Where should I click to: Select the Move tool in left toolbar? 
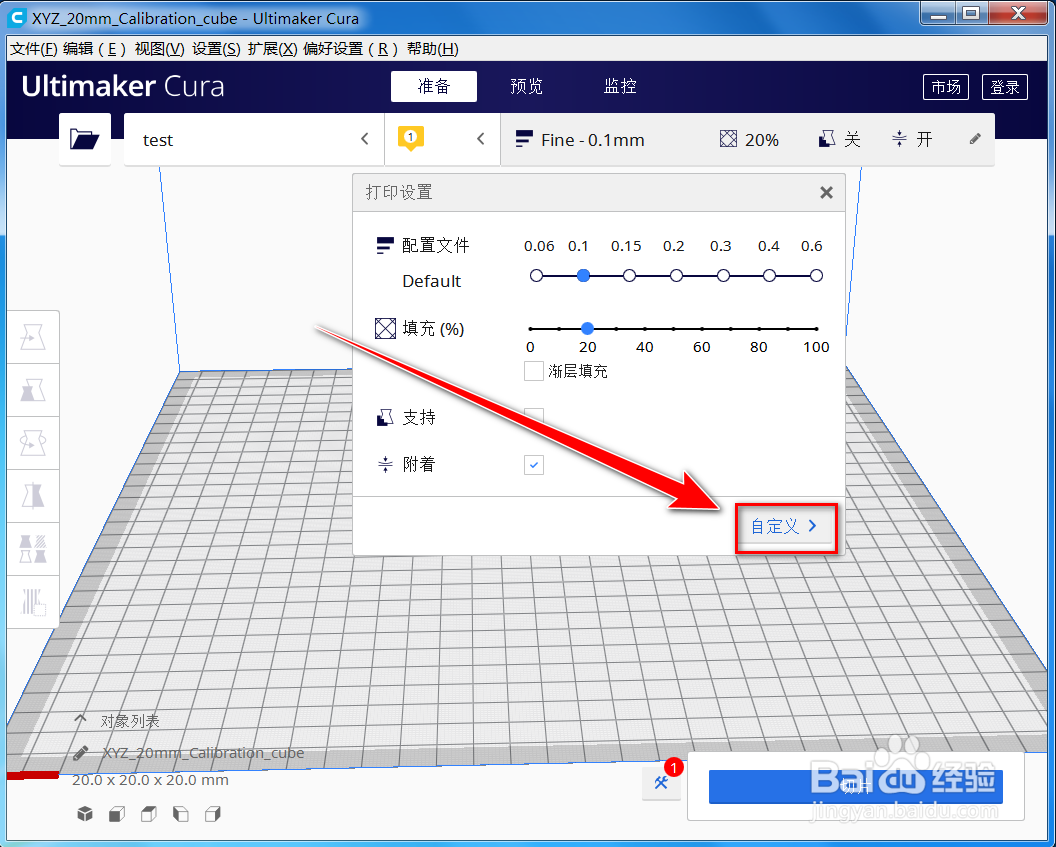pos(33,337)
